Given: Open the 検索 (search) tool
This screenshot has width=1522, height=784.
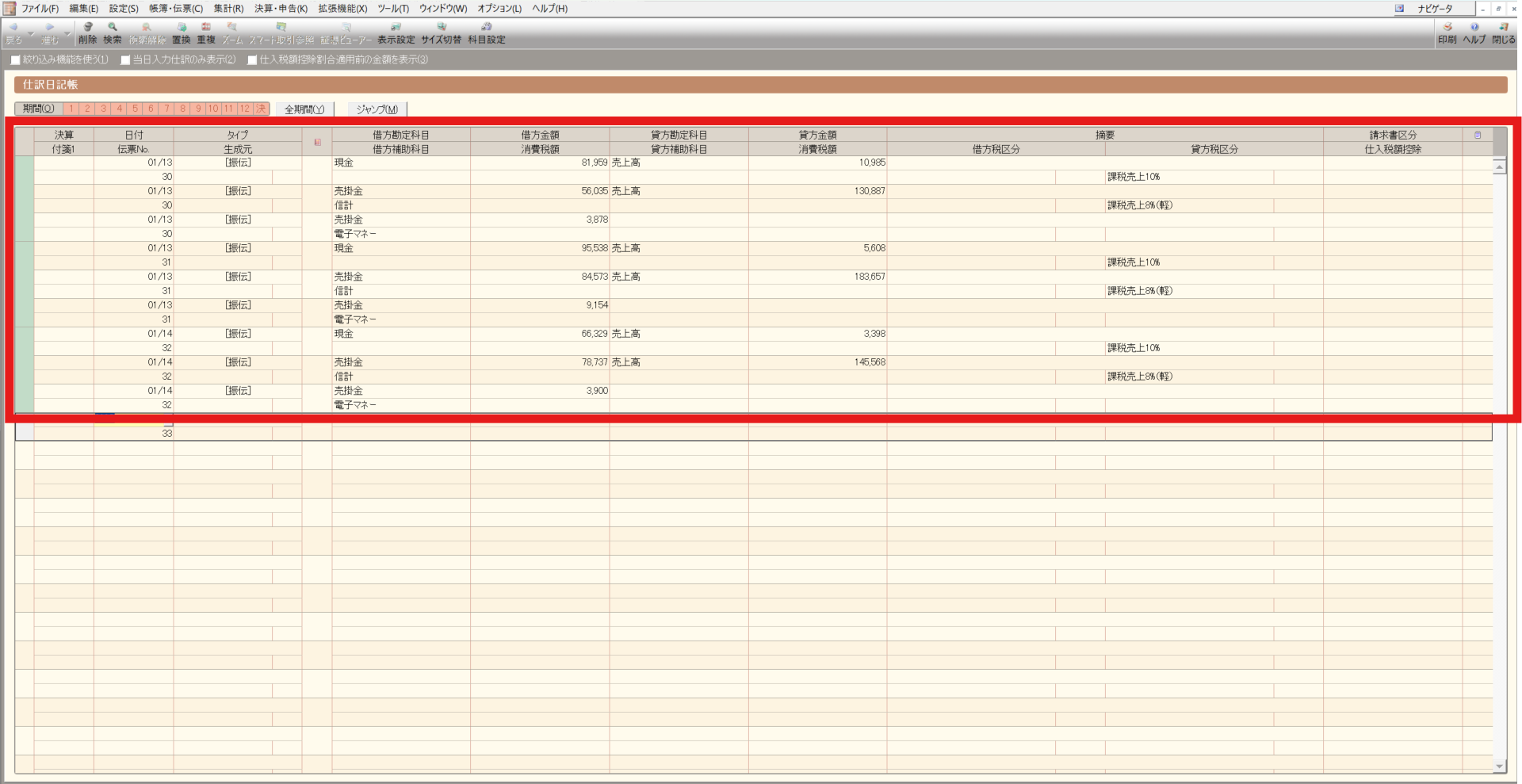Looking at the screenshot, I should 113,33.
